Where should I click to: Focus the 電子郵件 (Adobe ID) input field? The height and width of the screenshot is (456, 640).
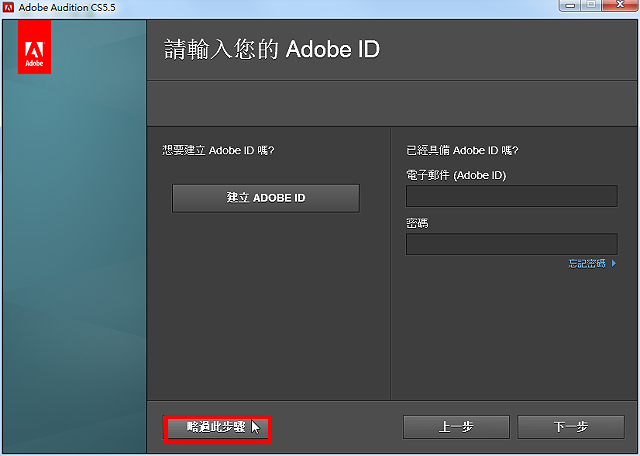(511, 196)
